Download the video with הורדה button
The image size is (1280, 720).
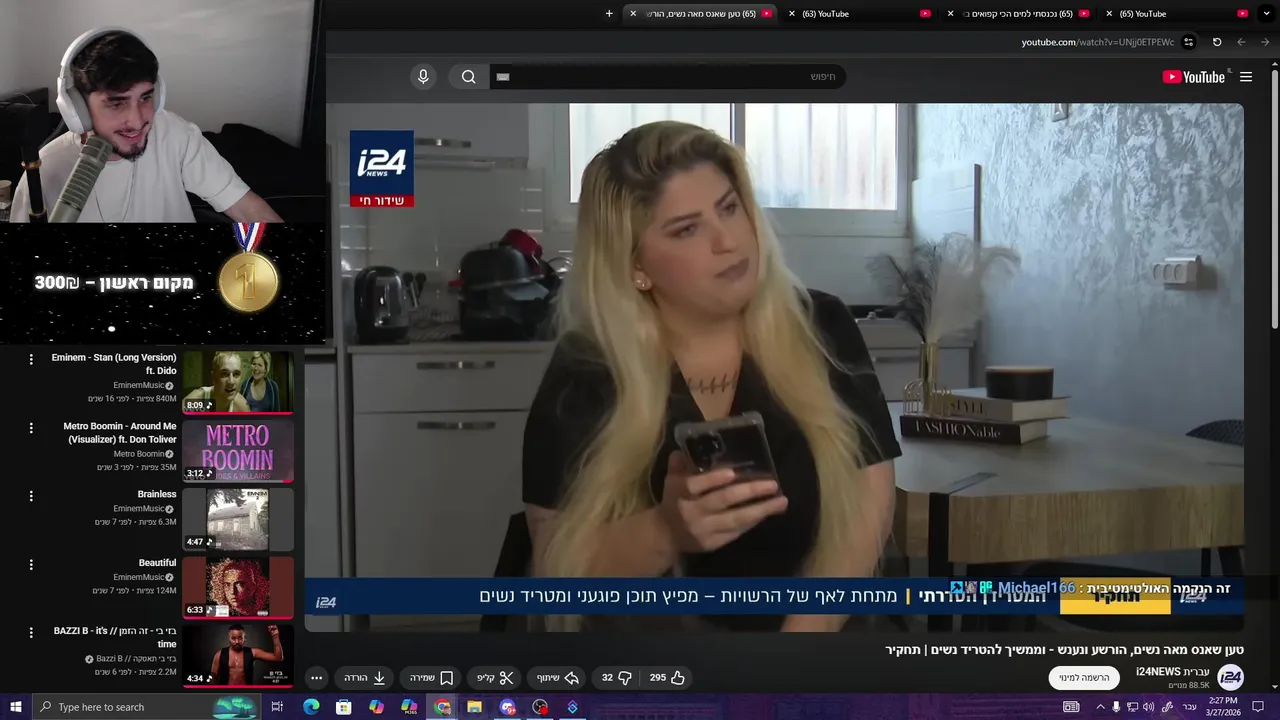pos(365,677)
